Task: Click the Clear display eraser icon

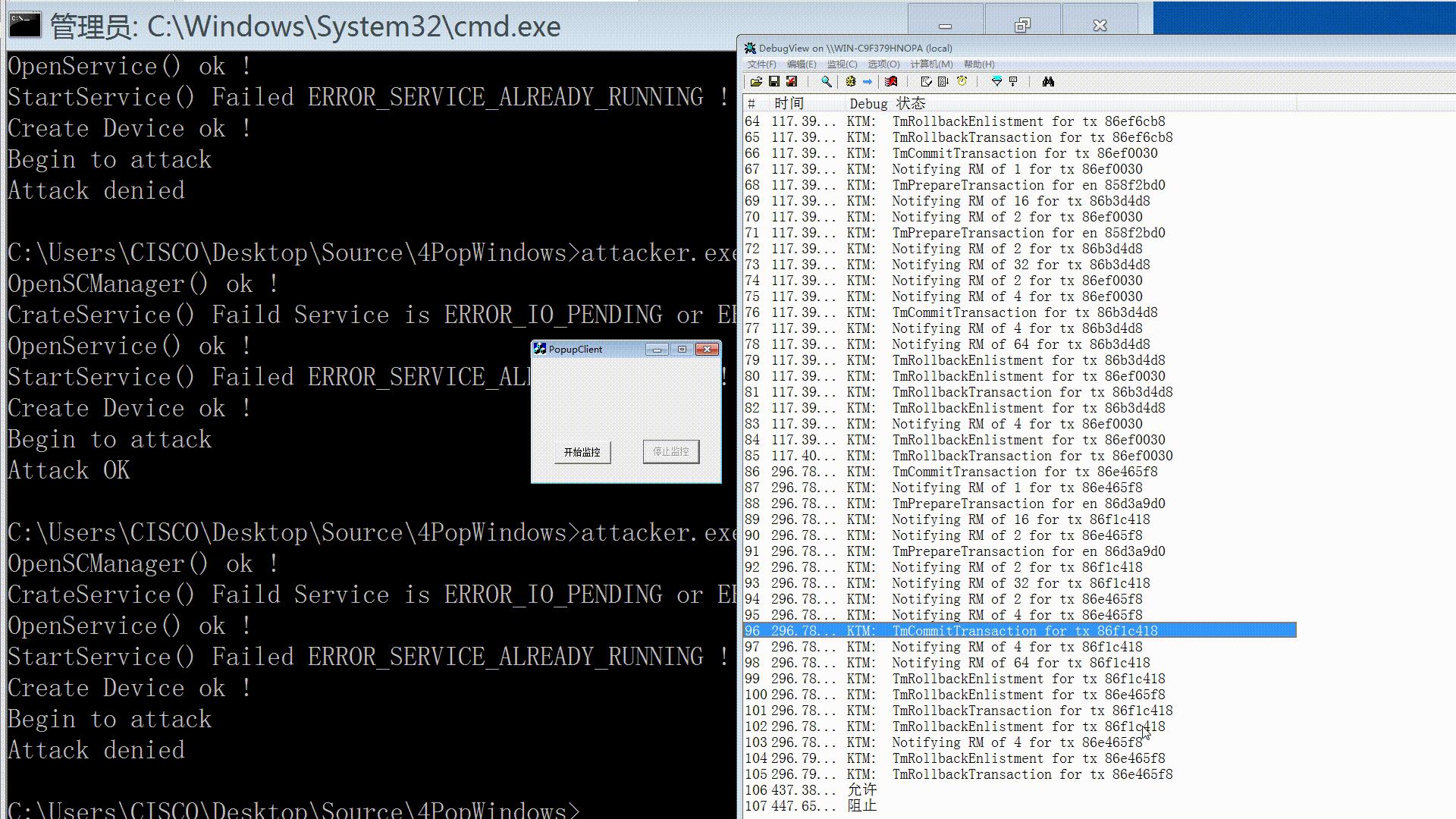Action: tap(891, 81)
